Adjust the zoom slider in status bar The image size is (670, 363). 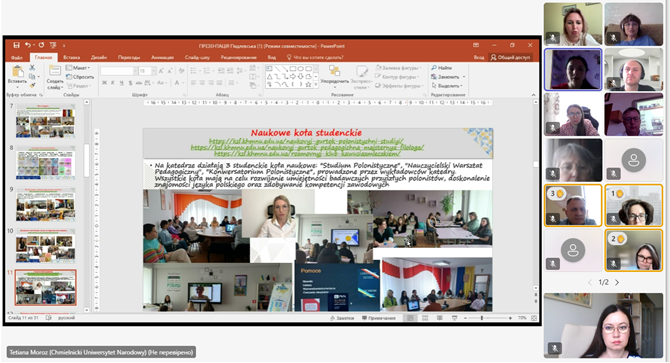tap(482, 318)
